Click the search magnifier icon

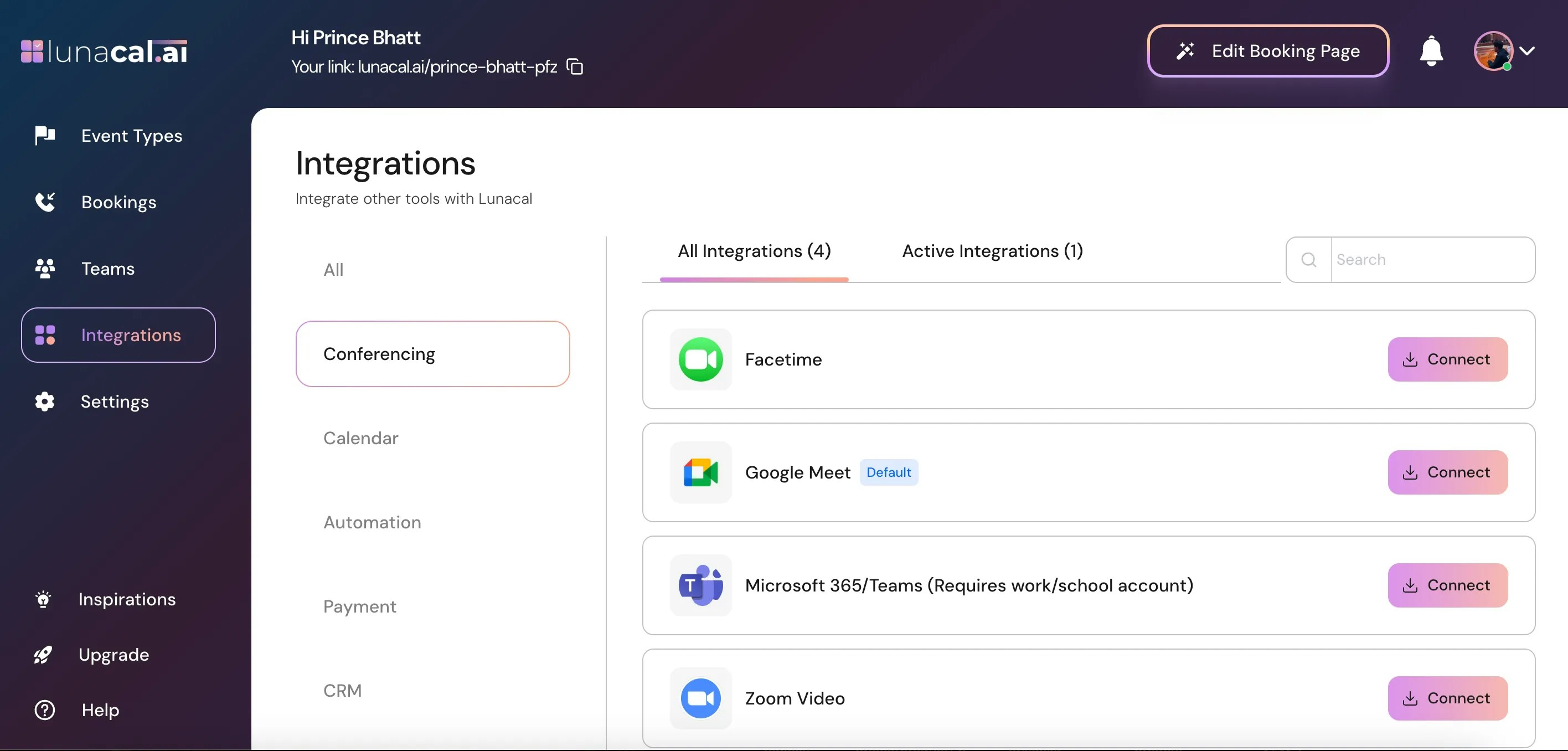click(1309, 260)
